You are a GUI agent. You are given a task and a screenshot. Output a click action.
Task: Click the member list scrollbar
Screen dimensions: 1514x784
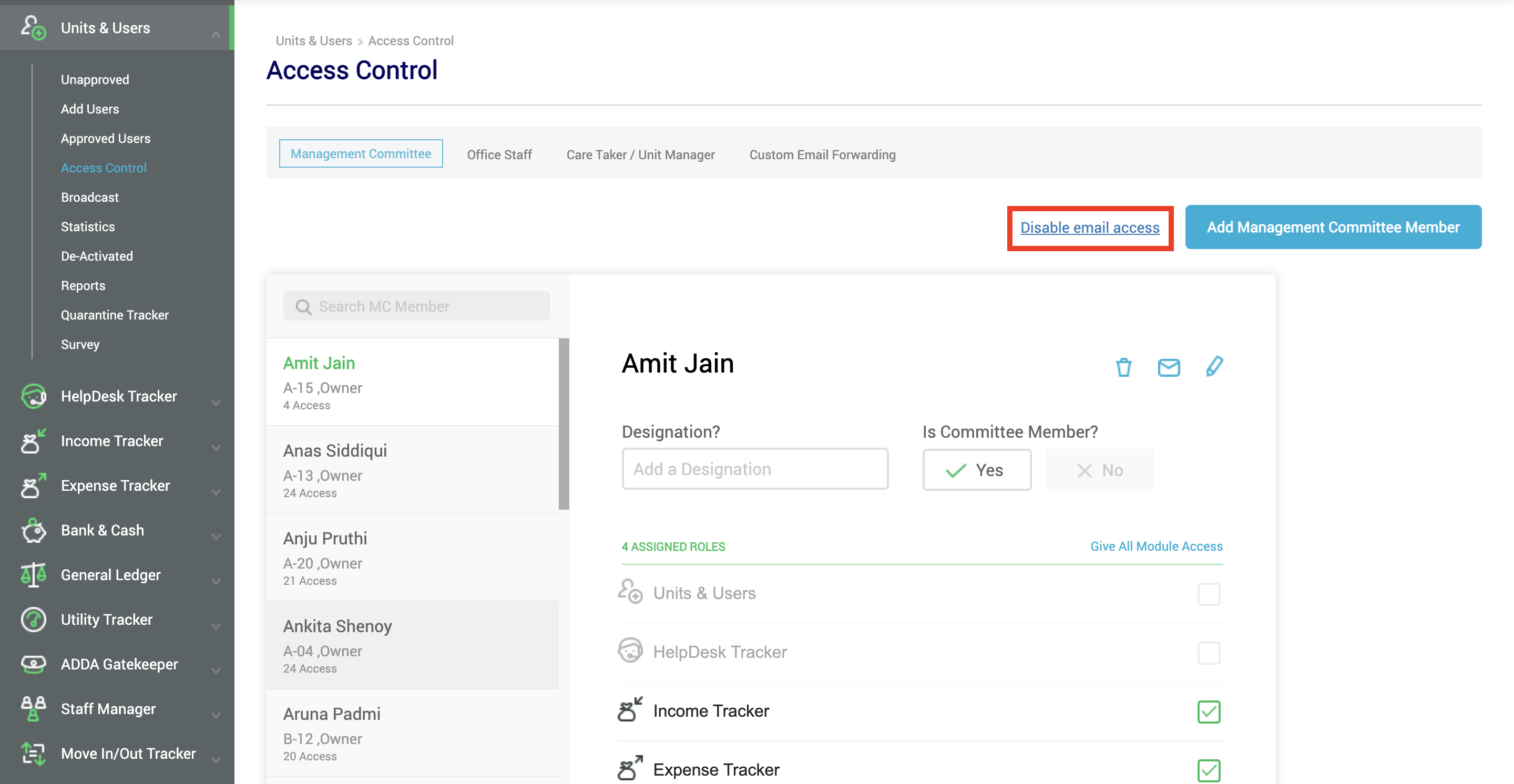(564, 424)
